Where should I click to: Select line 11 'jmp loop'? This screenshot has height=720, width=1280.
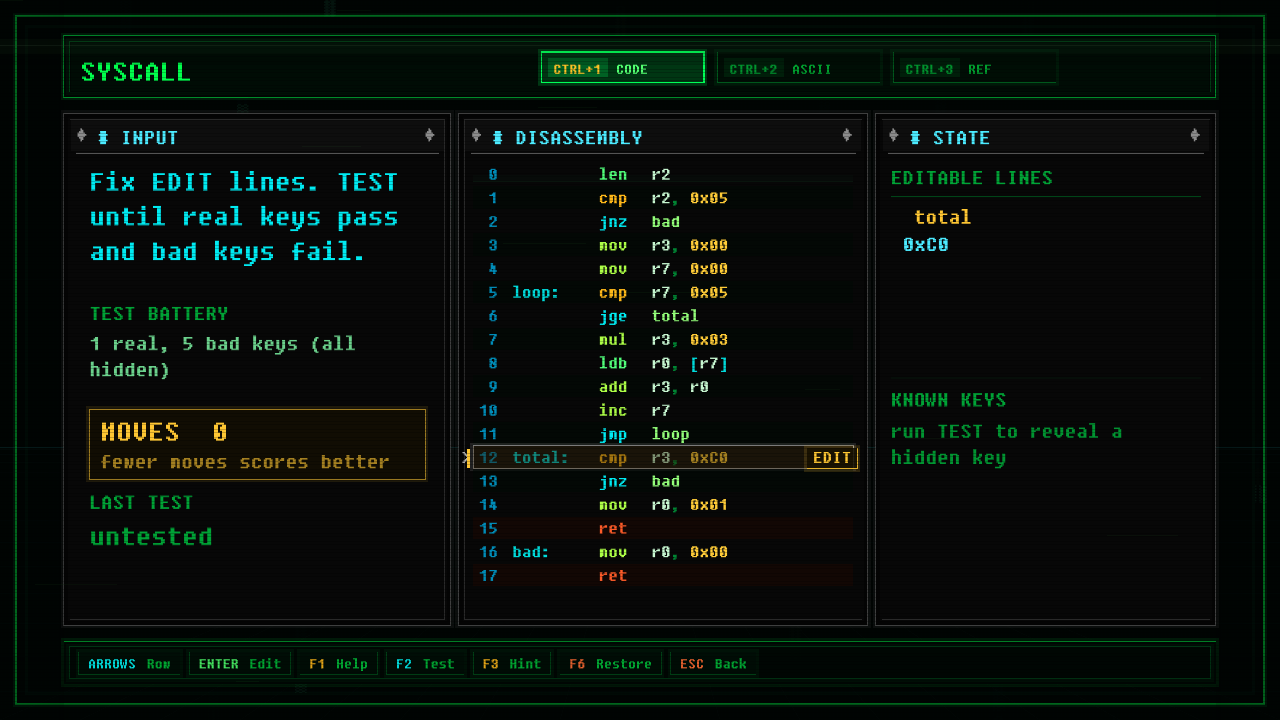click(663, 434)
